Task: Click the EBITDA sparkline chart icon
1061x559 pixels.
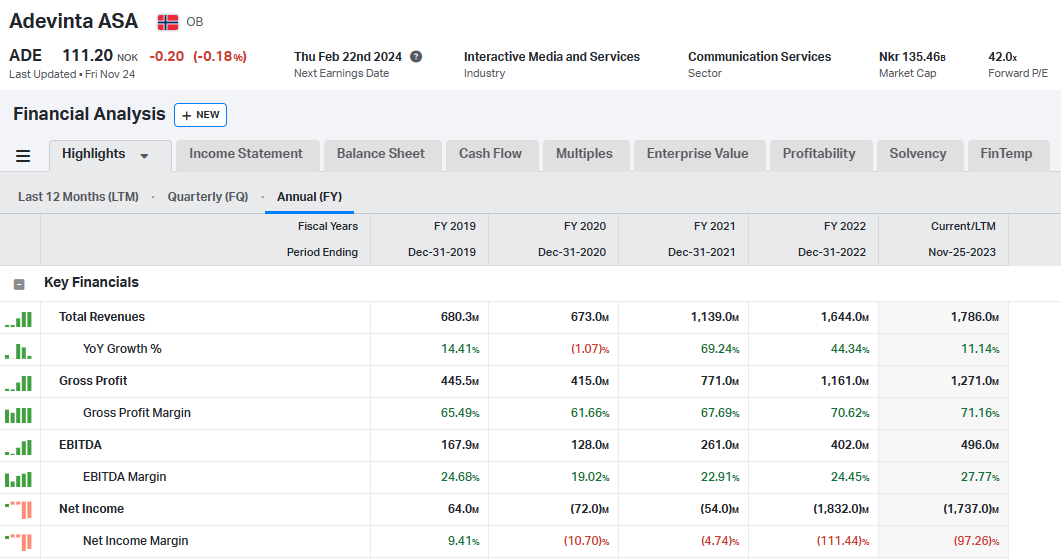Action: click(19, 447)
